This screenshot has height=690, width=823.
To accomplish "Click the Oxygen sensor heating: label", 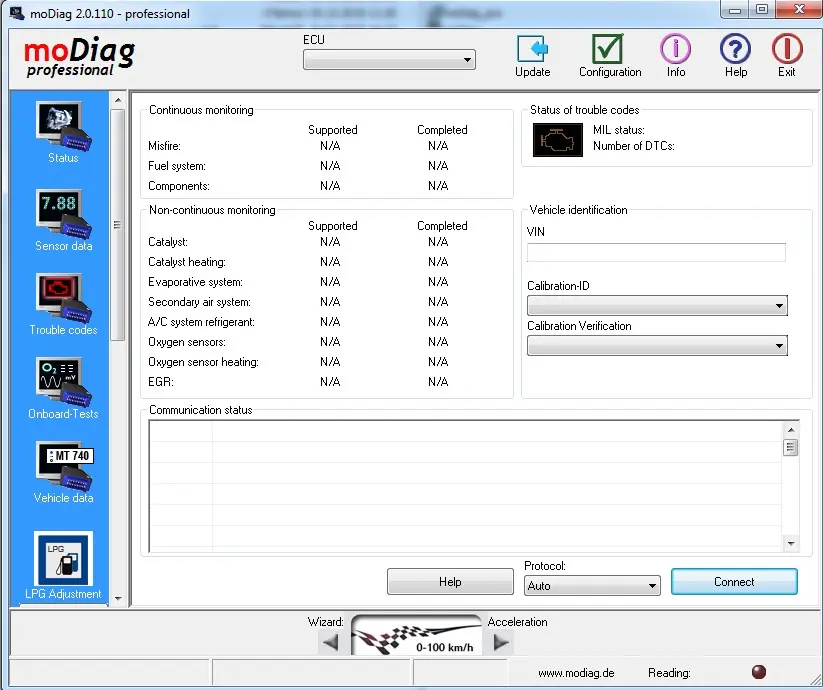I will 203,362.
